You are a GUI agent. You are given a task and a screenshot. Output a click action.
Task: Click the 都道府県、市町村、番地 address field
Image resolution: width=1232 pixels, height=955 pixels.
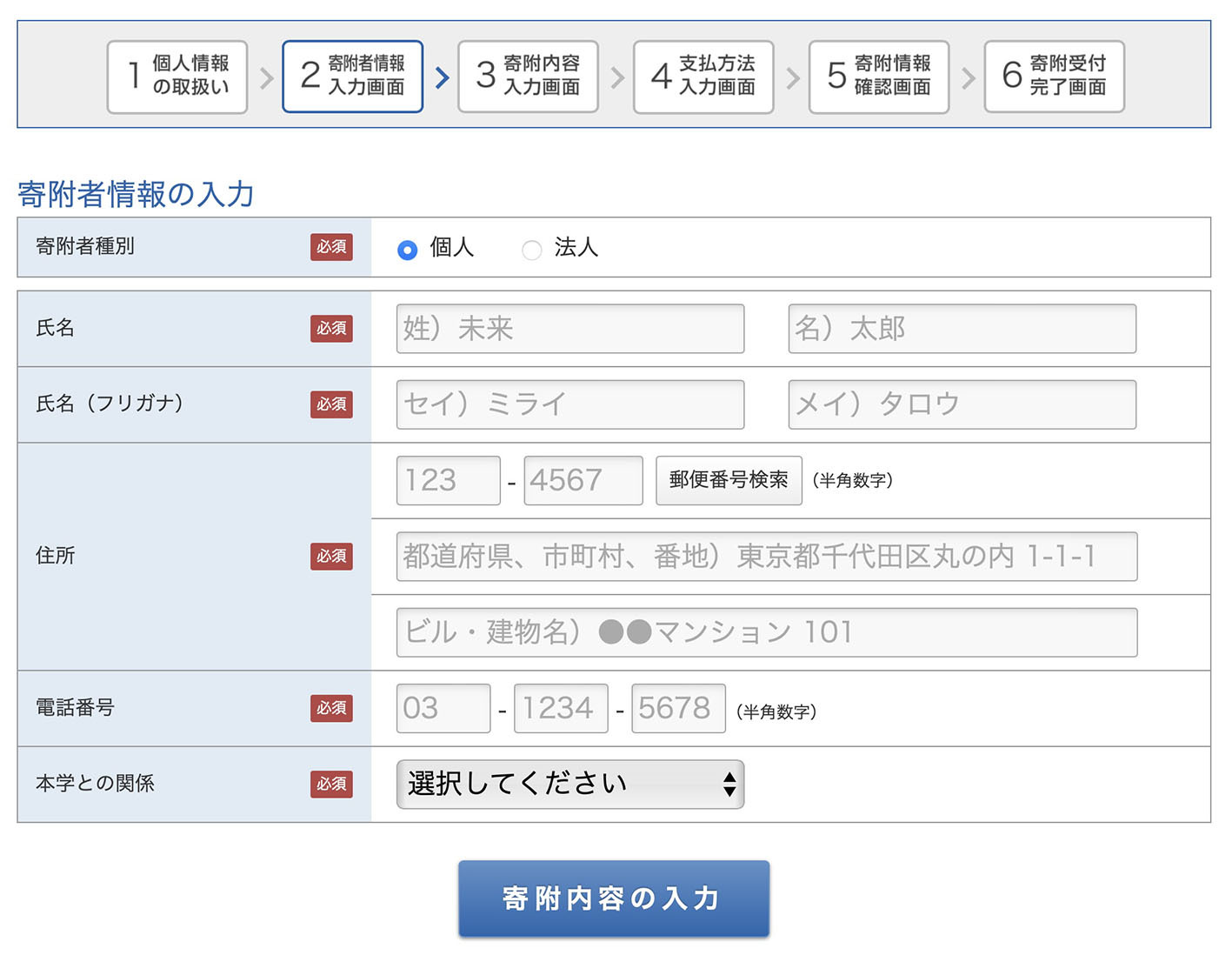pos(766,557)
